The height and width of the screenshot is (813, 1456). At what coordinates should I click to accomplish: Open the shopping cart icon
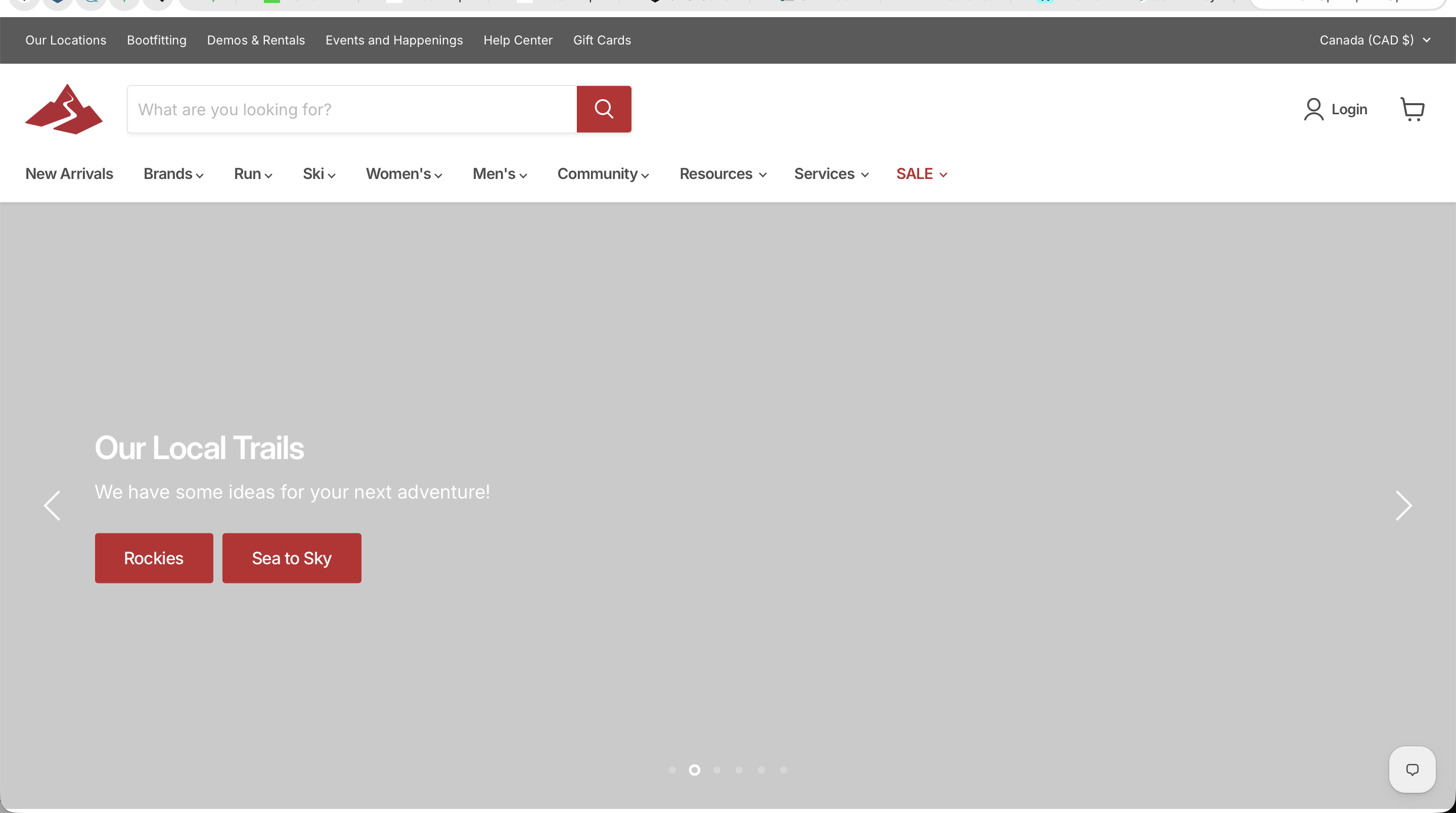point(1412,109)
